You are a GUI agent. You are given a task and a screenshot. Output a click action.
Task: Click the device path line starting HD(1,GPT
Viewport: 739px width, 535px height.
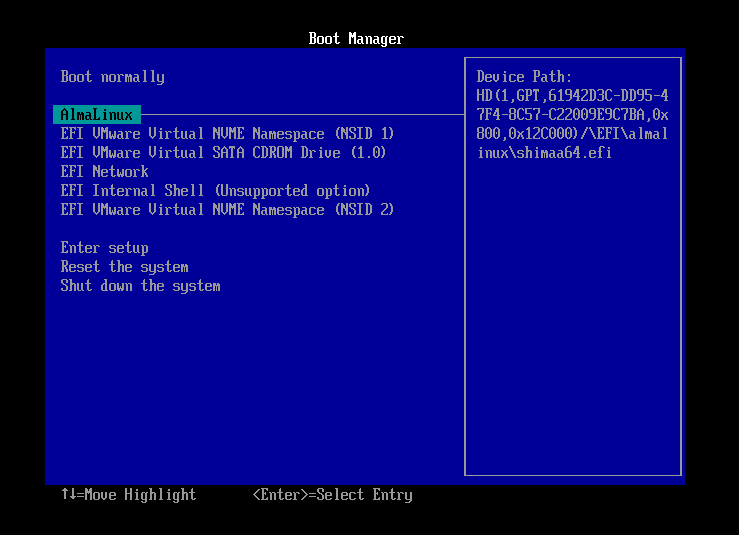572,96
